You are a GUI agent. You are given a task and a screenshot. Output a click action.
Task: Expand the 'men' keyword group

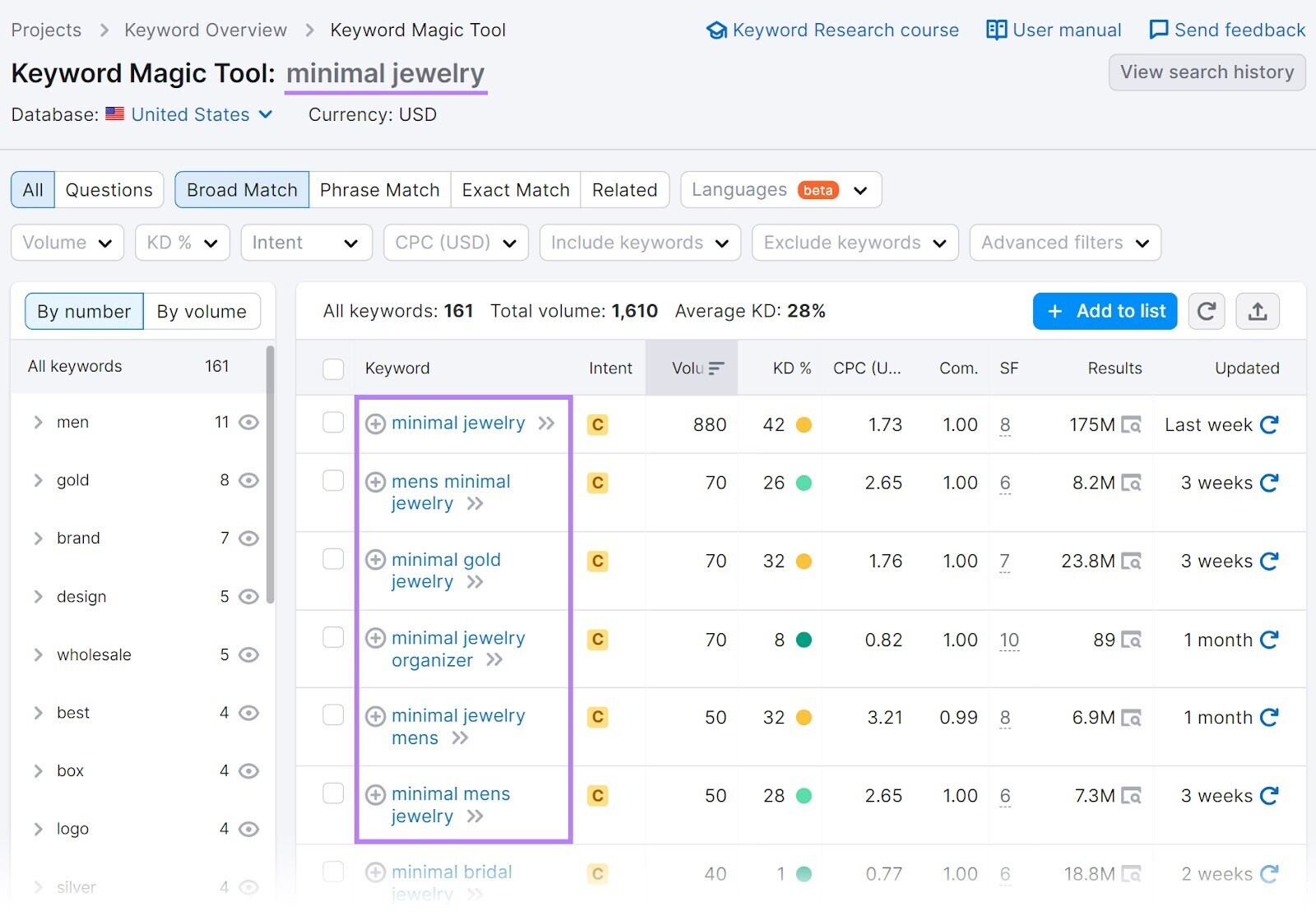pyautogui.click(x=37, y=422)
